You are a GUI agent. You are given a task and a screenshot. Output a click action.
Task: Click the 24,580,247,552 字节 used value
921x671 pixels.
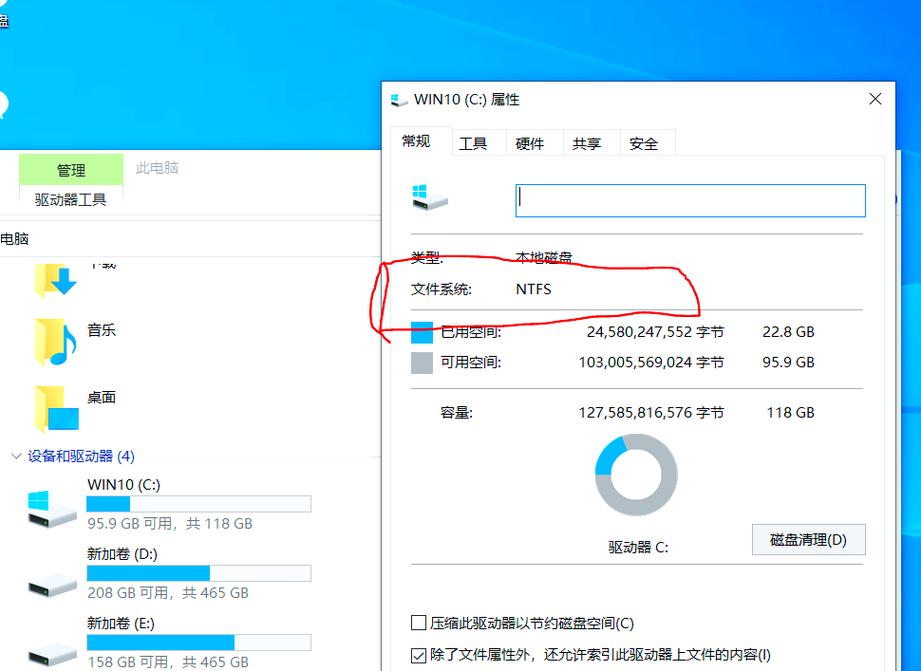[655, 332]
